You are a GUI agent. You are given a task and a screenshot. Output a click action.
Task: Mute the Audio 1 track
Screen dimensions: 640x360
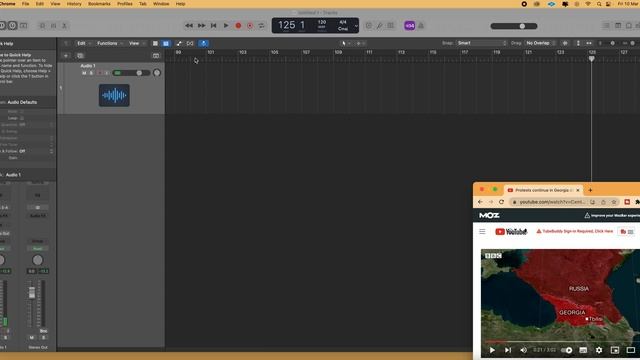coord(84,73)
